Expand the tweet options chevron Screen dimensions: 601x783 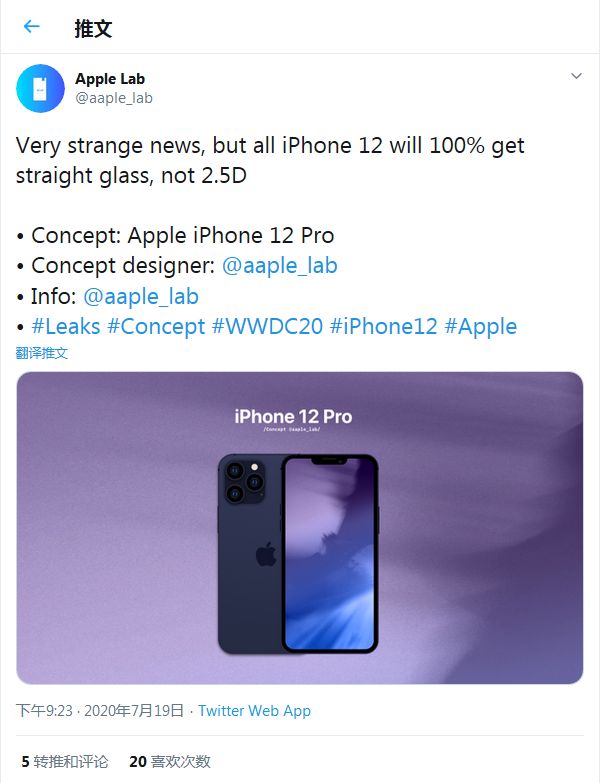coord(576,76)
